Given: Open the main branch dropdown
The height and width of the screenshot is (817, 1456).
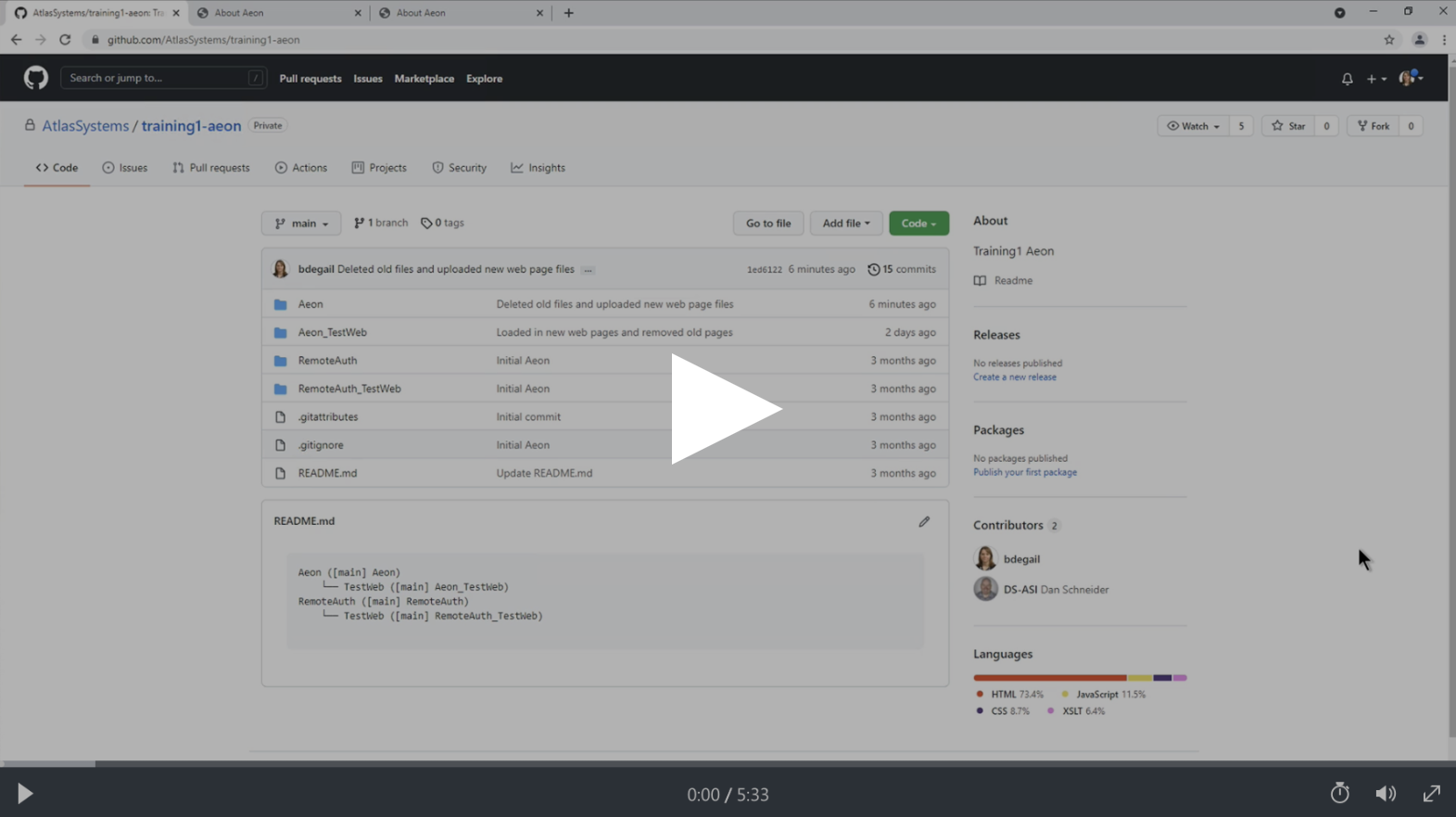Looking at the screenshot, I should tap(301, 223).
